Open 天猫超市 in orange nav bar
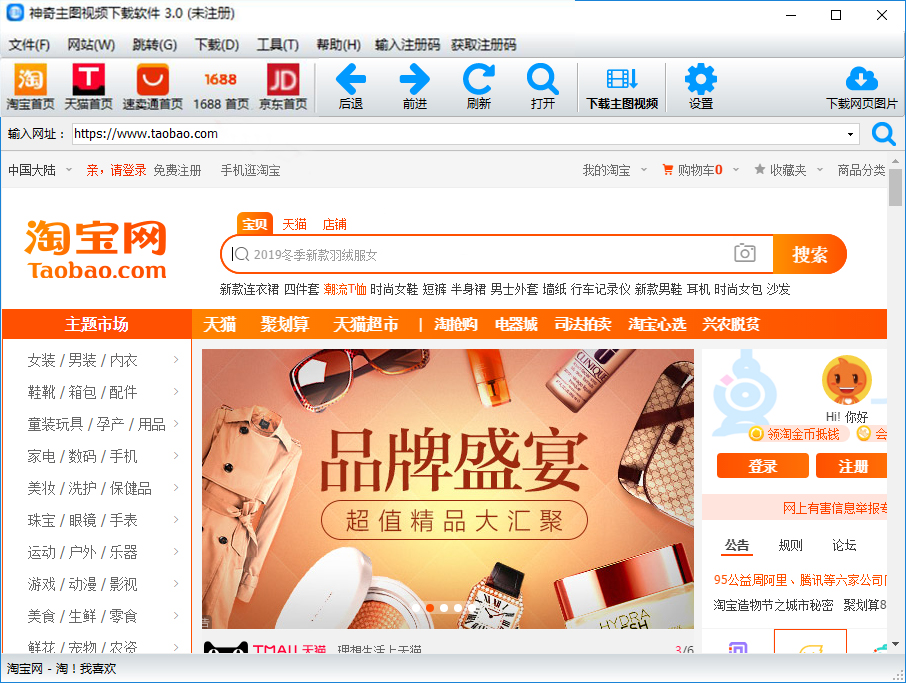Viewport: 906px width, 683px height. 366,324
